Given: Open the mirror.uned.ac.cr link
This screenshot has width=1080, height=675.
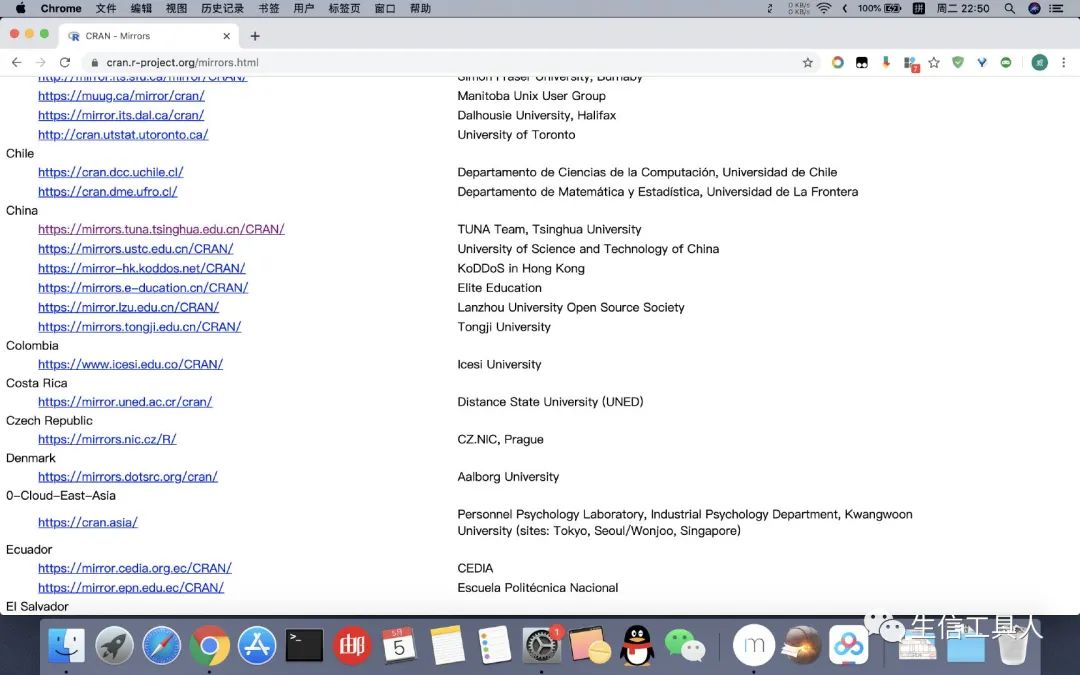Looking at the screenshot, I should point(125,402).
